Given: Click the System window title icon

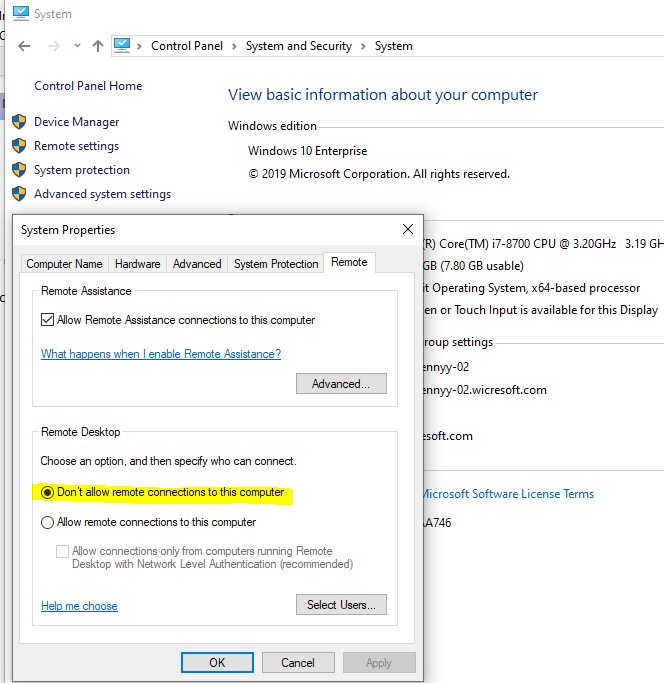Looking at the screenshot, I should pos(20,14).
